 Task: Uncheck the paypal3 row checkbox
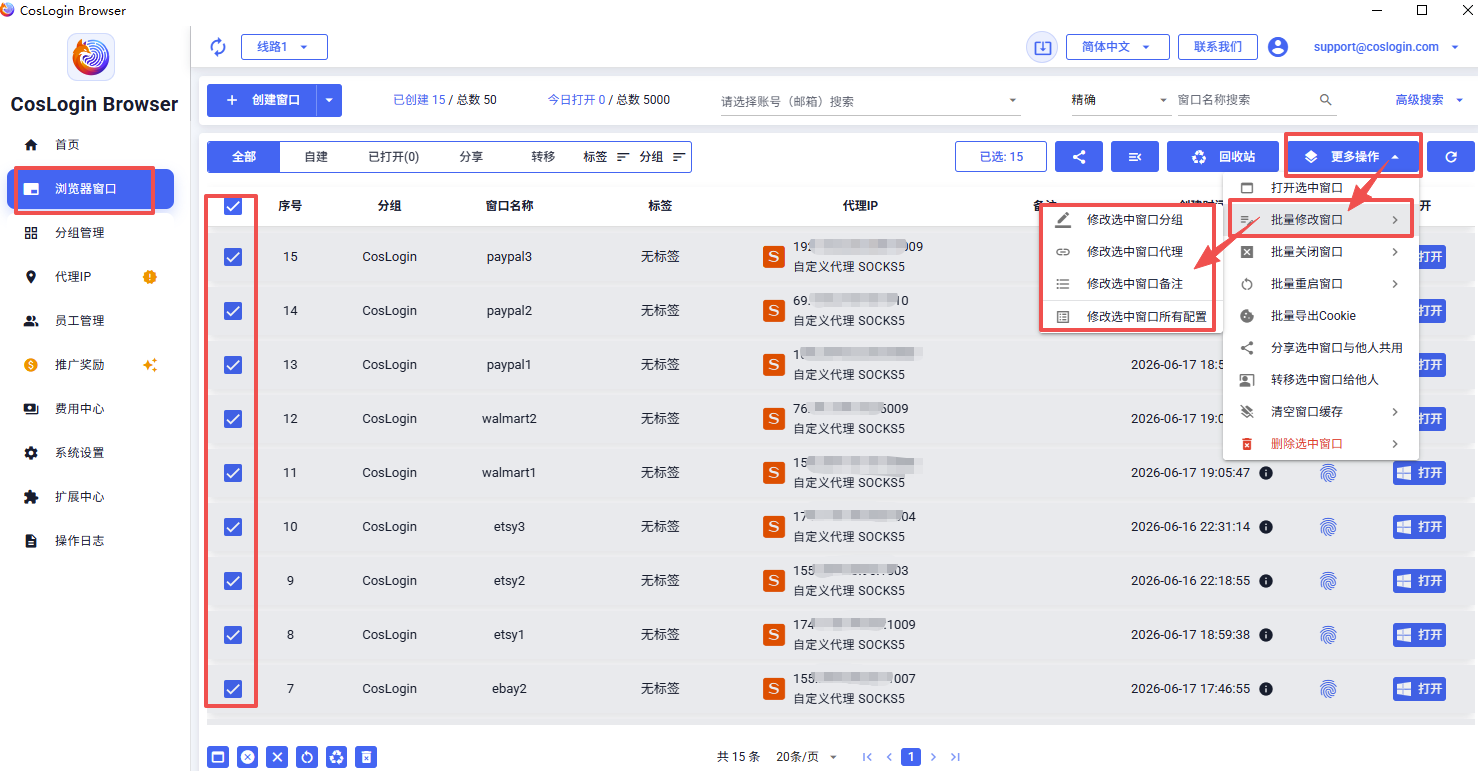pyautogui.click(x=233, y=257)
